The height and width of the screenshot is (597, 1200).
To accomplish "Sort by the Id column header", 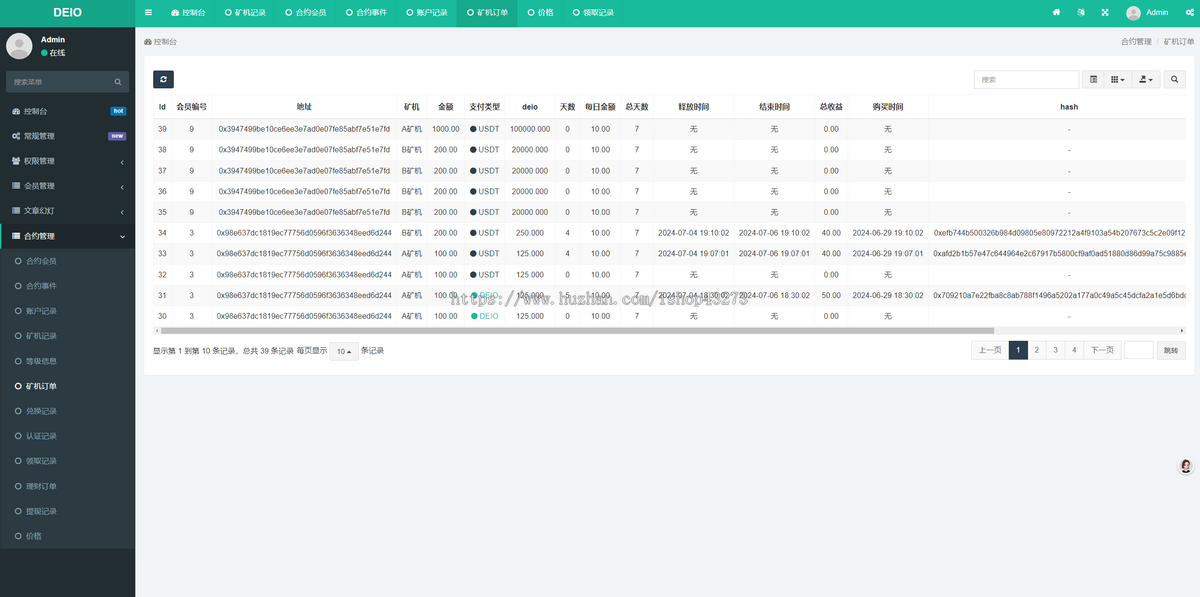I will tap(162, 106).
